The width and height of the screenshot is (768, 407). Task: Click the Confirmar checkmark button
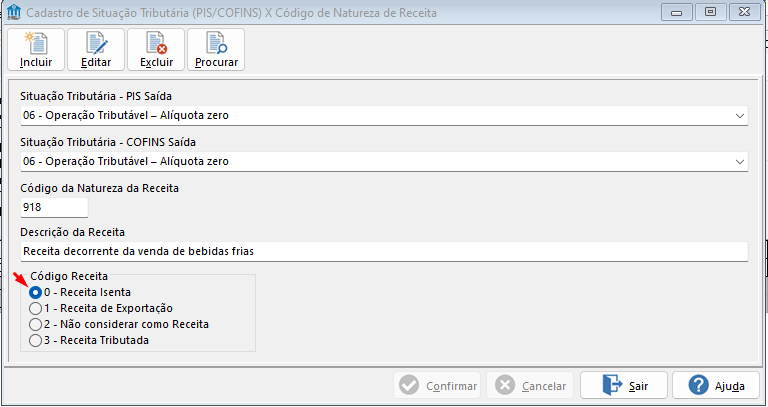click(437, 385)
